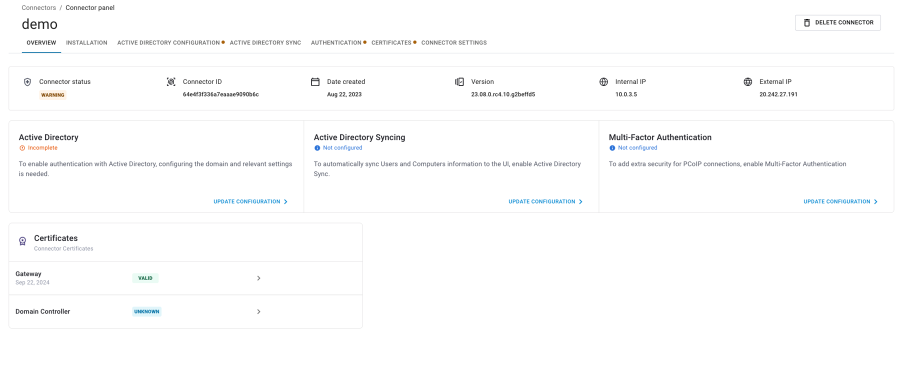The width and height of the screenshot is (900, 372).
Task: Click the trash icon on Delete Connector
Action: 806,23
